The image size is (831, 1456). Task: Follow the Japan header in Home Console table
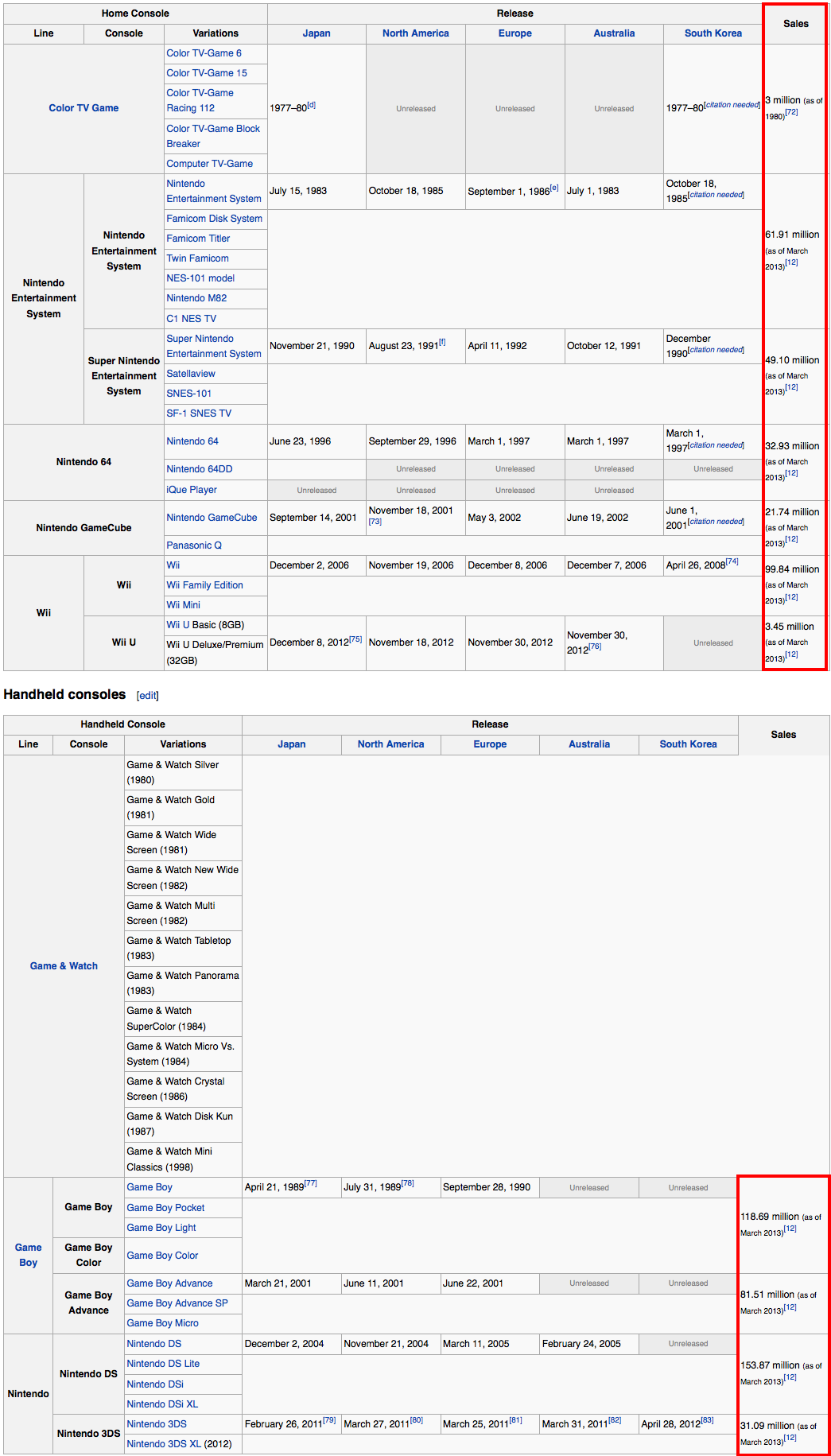(x=316, y=33)
